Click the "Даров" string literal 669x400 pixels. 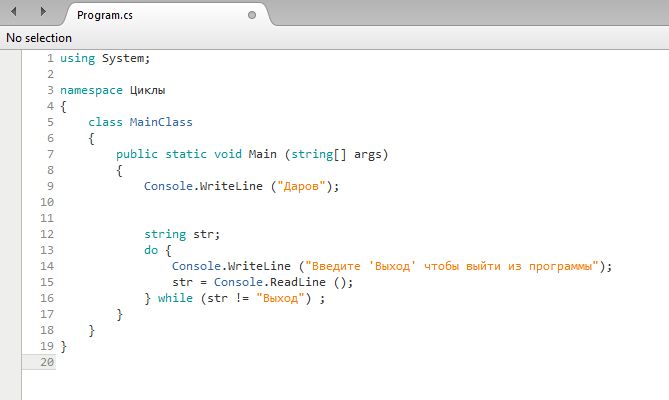301,186
